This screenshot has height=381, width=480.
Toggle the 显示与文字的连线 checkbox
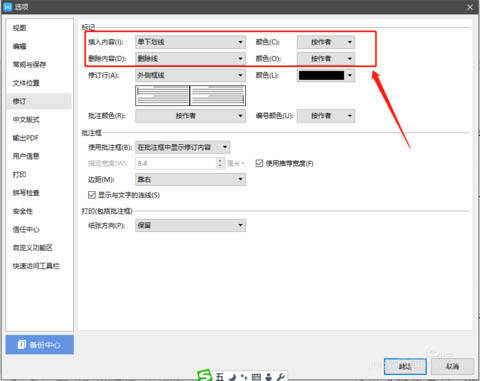click(x=92, y=195)
